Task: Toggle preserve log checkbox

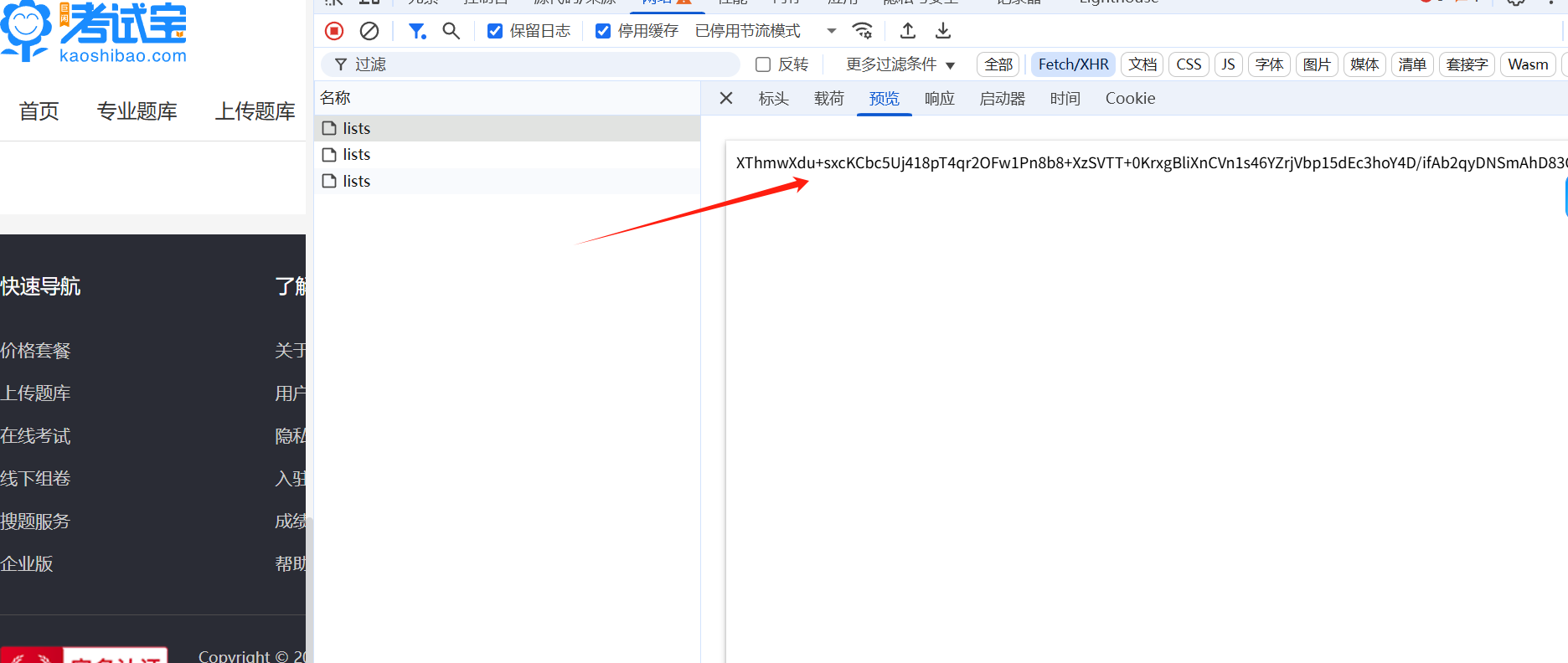Action: tap(495, 31)
